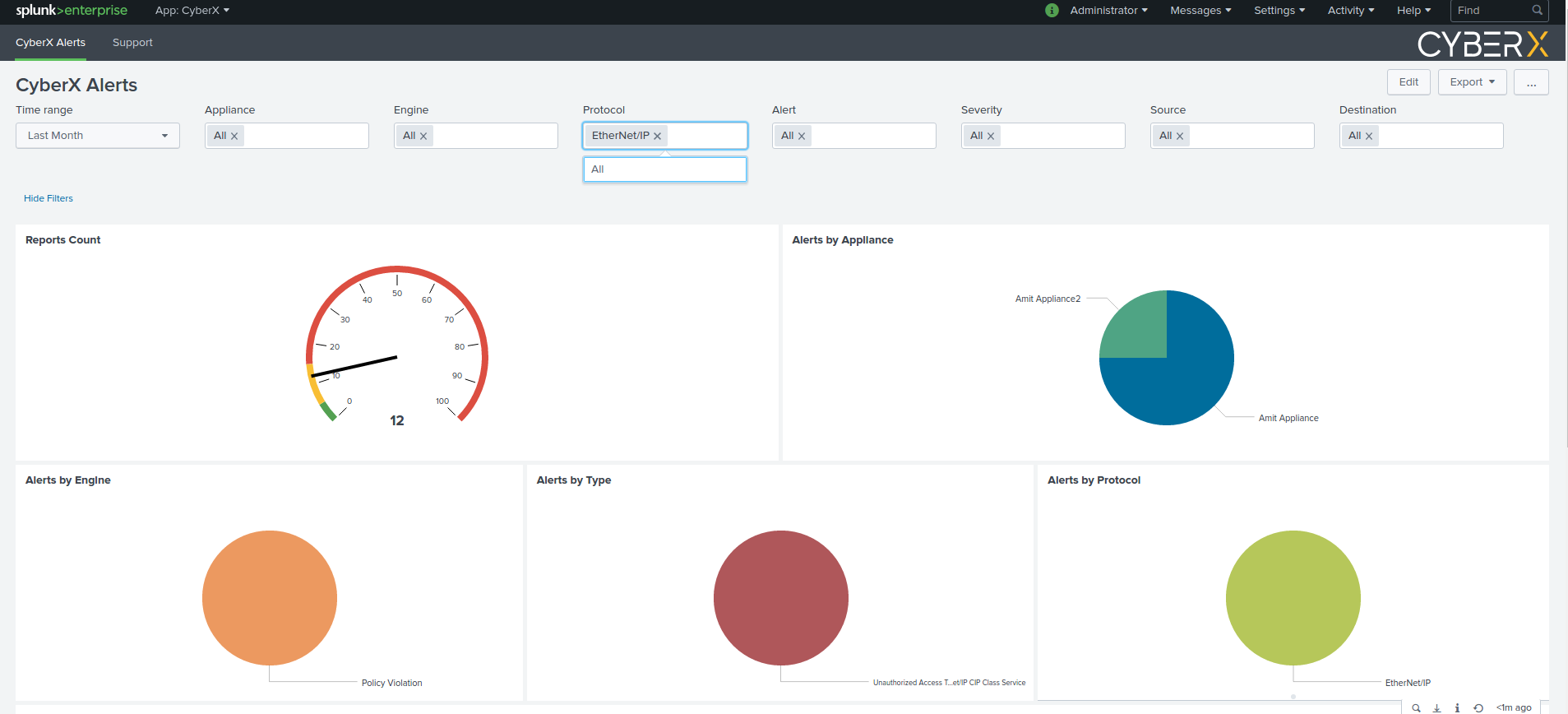This screenshot has height=714, width=1568.
Task: Click the green EtherNet/IP protocol pie
Action: [x=1293, y=598]
